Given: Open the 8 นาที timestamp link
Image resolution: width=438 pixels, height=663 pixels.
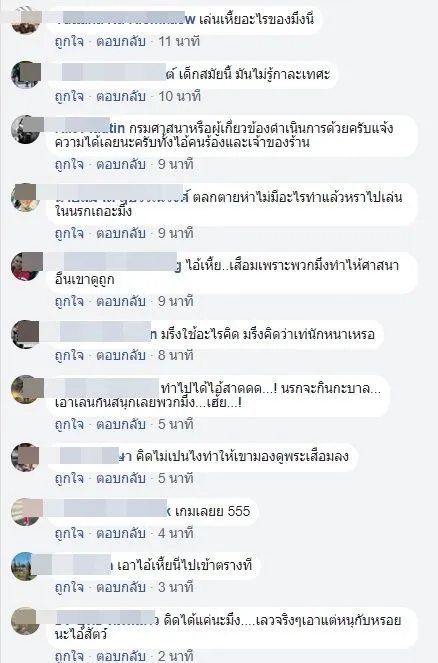Looking at the screenshot, I should click(x=176, y=356).
